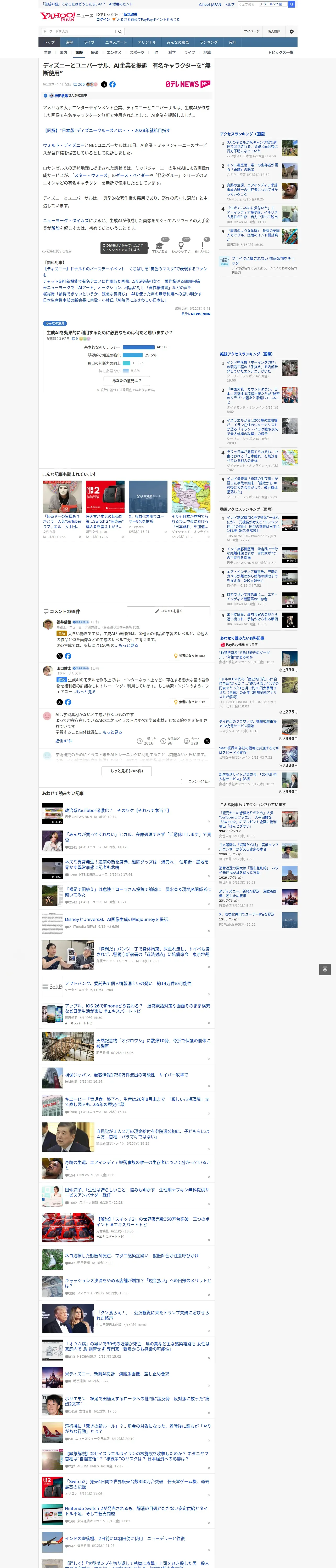Click the blue web search button
The image size is (336, 1568).
point(292,4)
